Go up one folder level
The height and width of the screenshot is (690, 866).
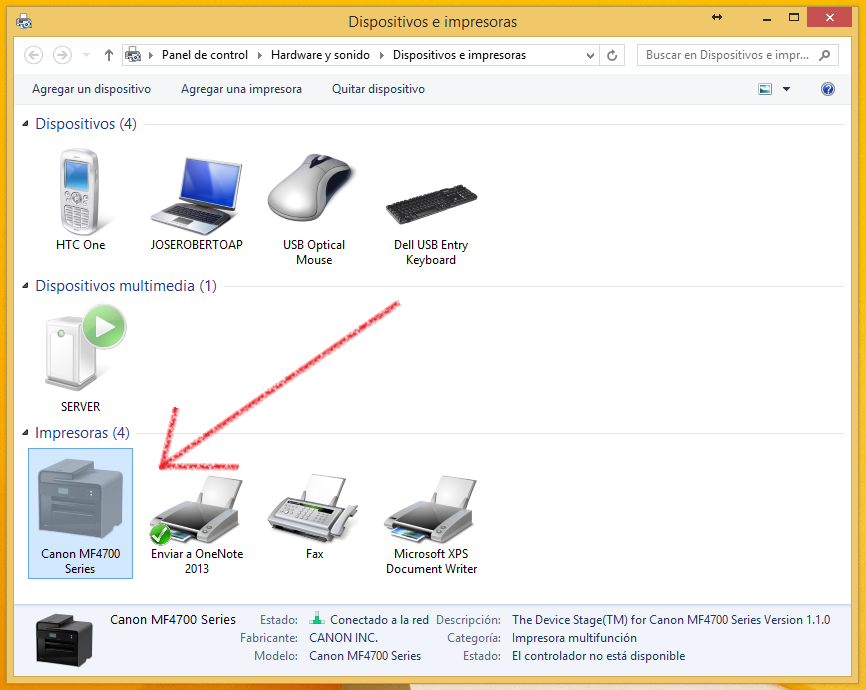(x=109, y=55)
